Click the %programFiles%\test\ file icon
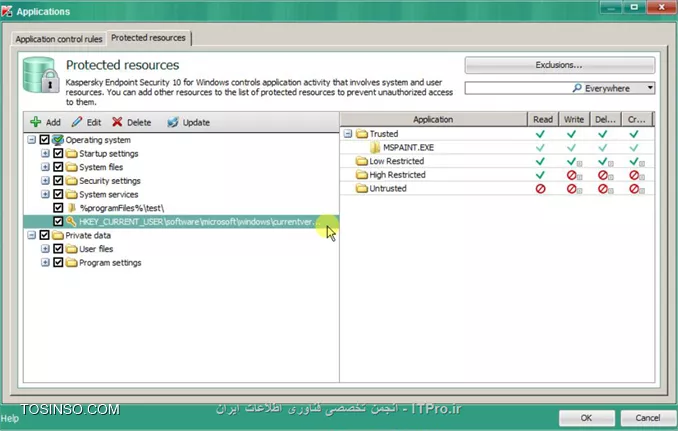Screen dimensions: 678x431 [72, 208]
